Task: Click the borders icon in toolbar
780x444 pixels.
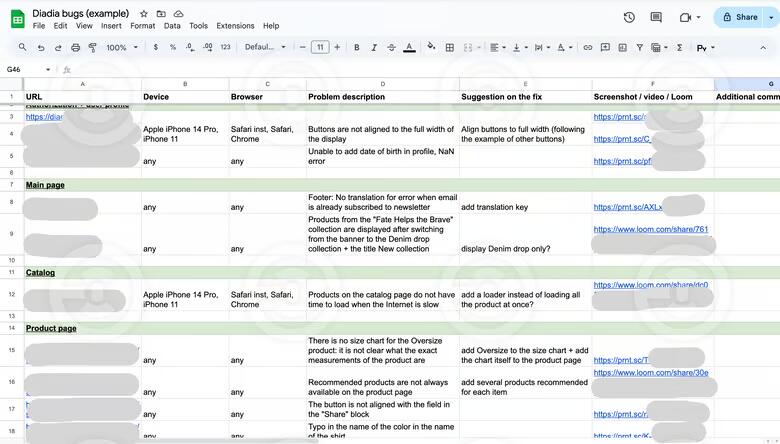Action: tap(450, 47)
